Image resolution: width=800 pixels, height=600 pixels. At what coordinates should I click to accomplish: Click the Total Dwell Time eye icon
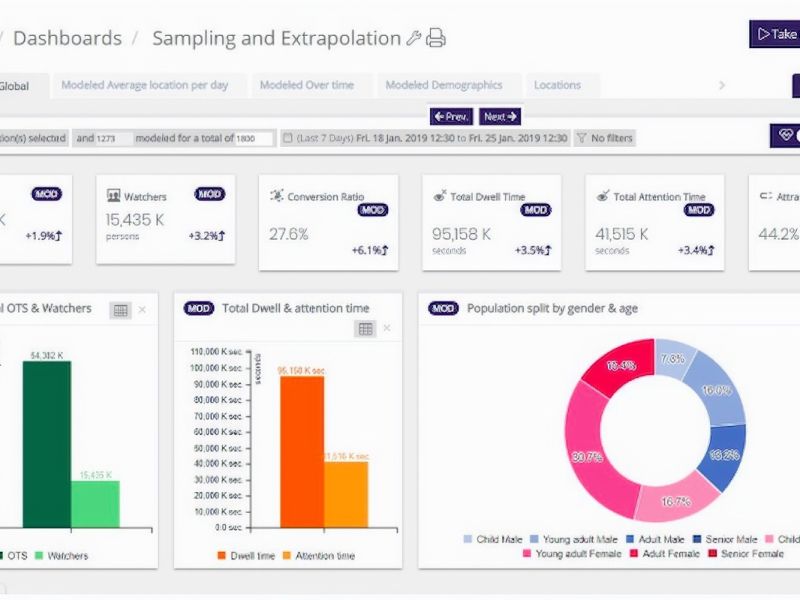click(x=440, y=196)
